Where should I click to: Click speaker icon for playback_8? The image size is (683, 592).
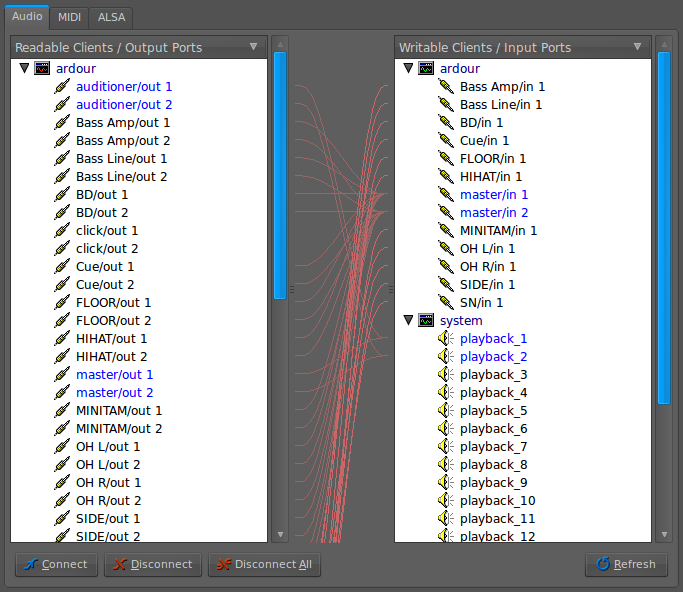point(446,465)
